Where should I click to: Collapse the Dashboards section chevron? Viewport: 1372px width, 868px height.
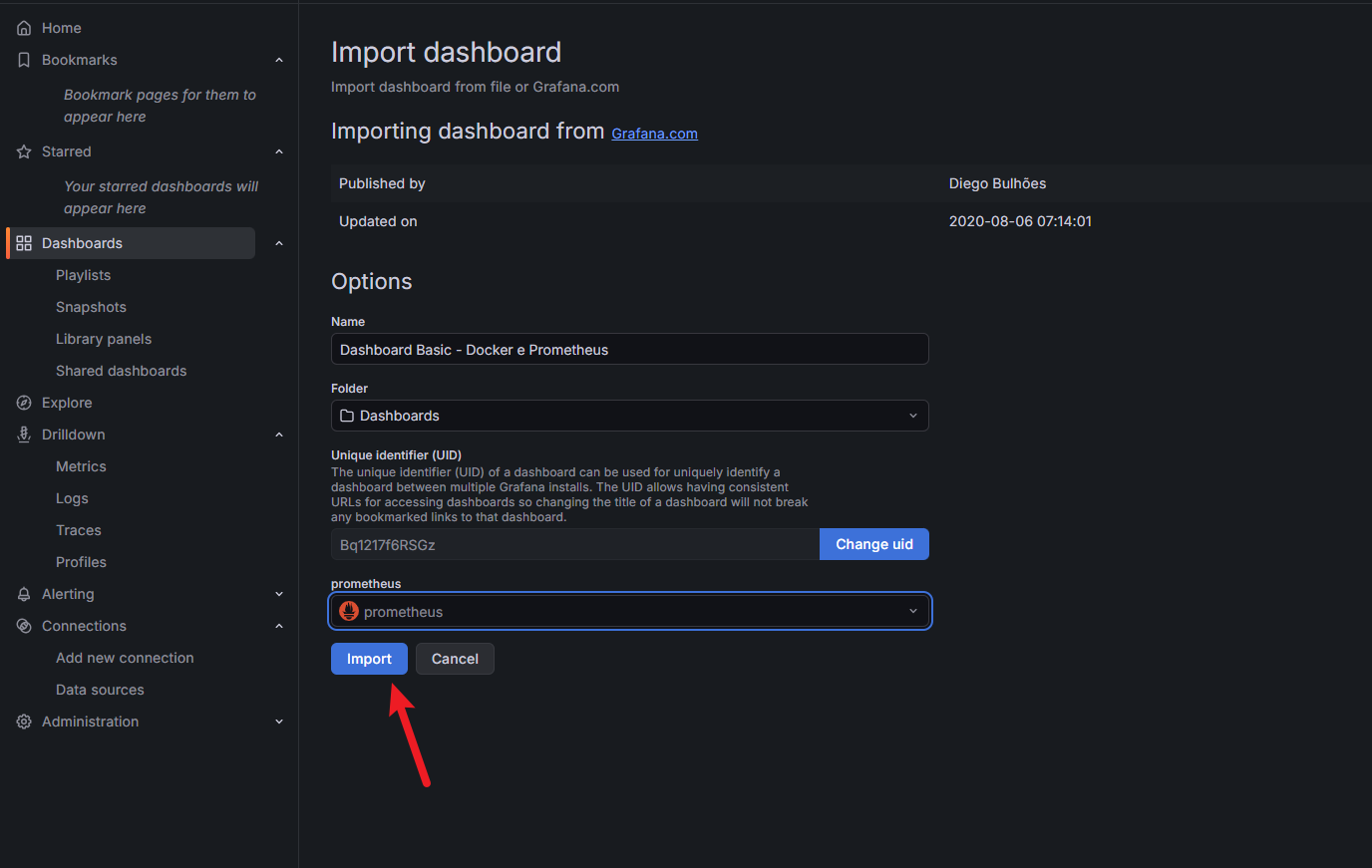coord(279,243)
